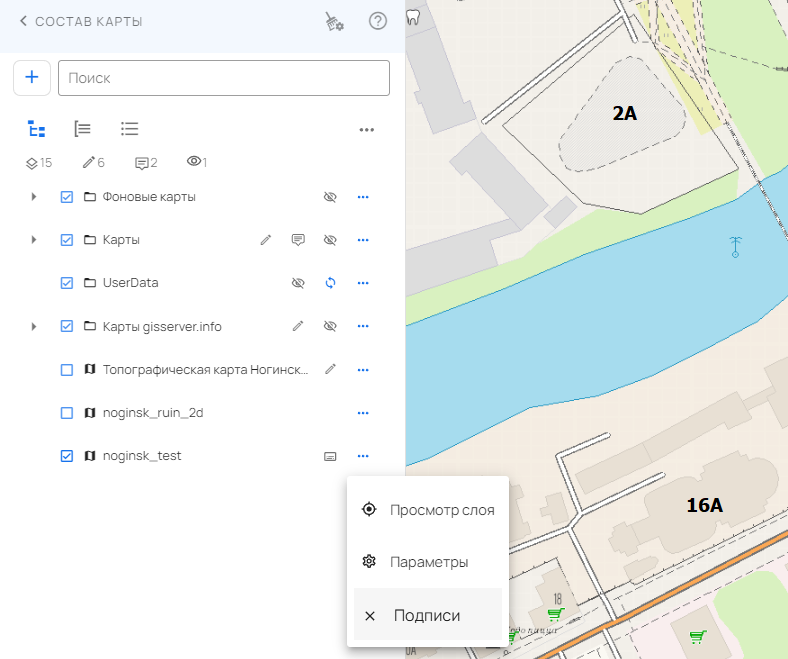The width and height of the screenshot is (788, 659).
Task: Select the flat list view icon
Action: [129, 129]
